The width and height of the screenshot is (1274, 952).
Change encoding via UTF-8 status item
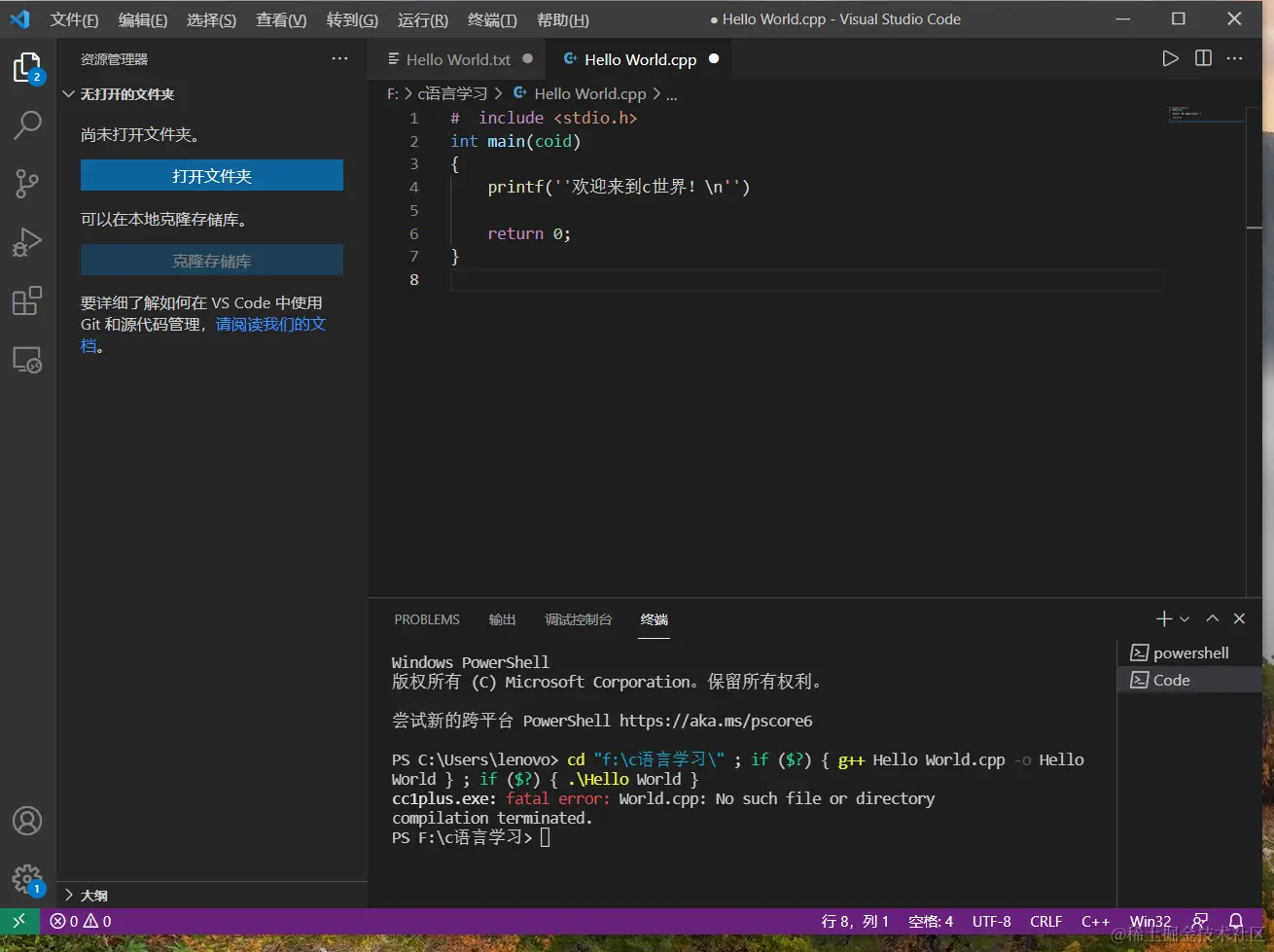pos(992,921)
